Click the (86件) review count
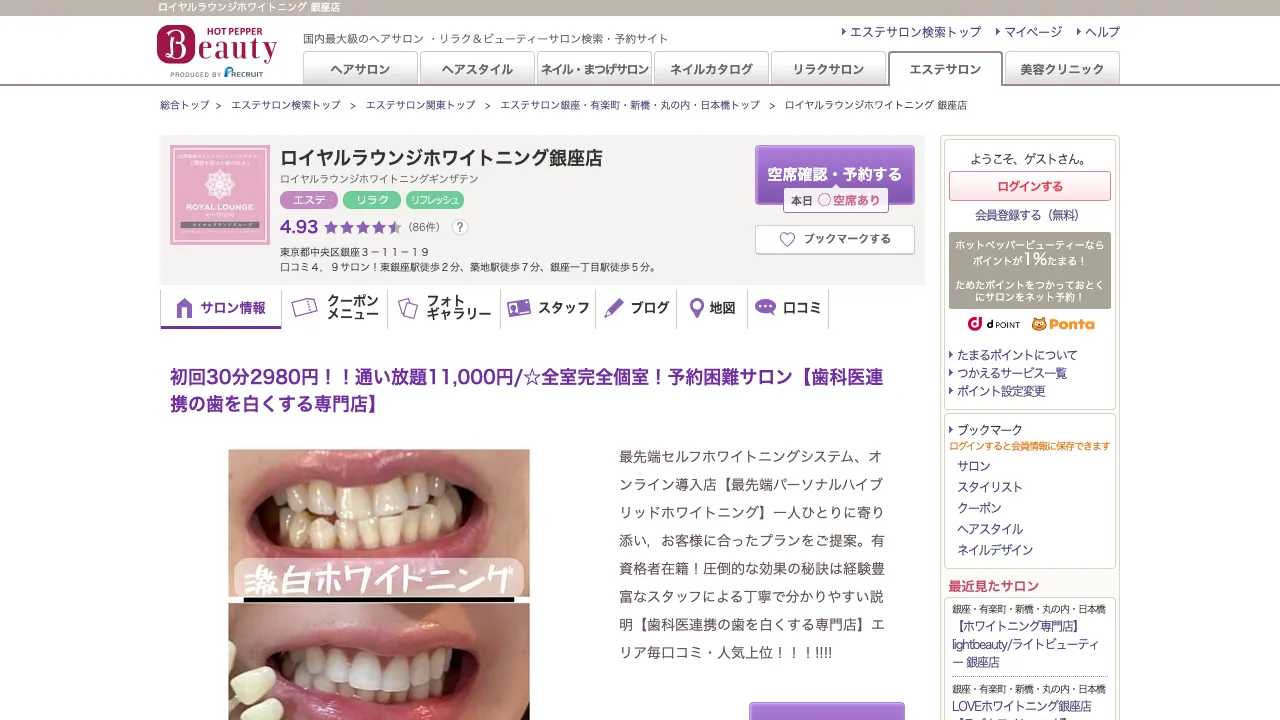The width and height of the screenshot is (1280, 720). [424, 227]
